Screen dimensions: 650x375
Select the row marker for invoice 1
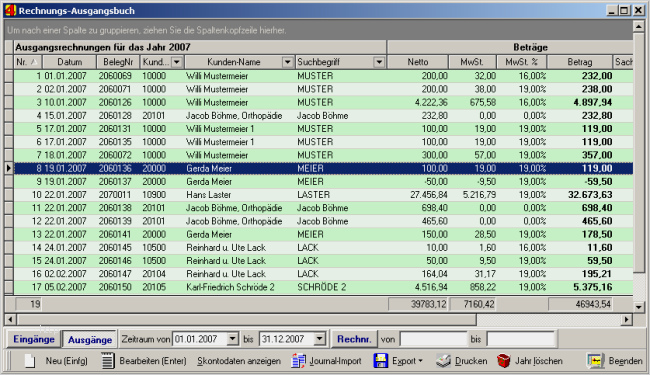pos(9,76)
